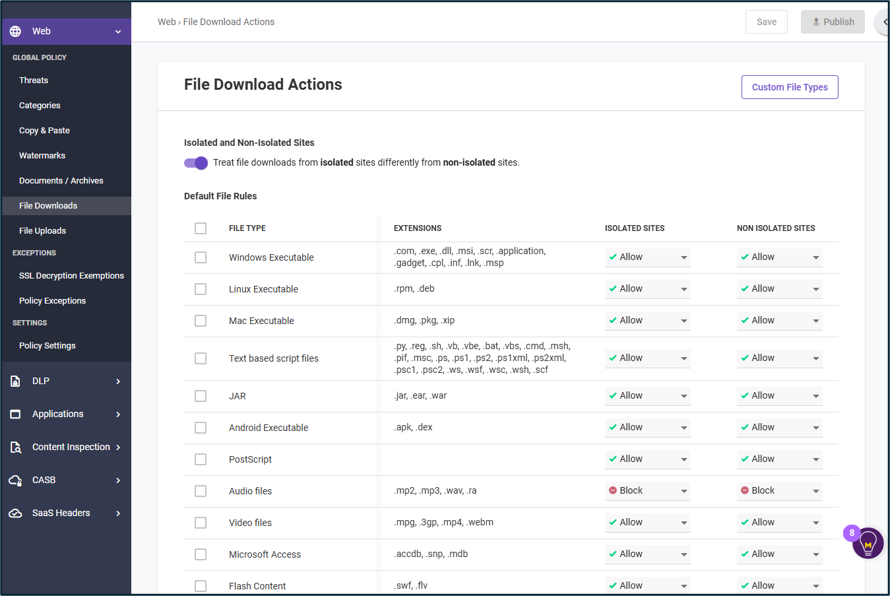Click the upload icon on Publish button
Image resolution: width=890 pixels, height=596 pixels.
816,22
